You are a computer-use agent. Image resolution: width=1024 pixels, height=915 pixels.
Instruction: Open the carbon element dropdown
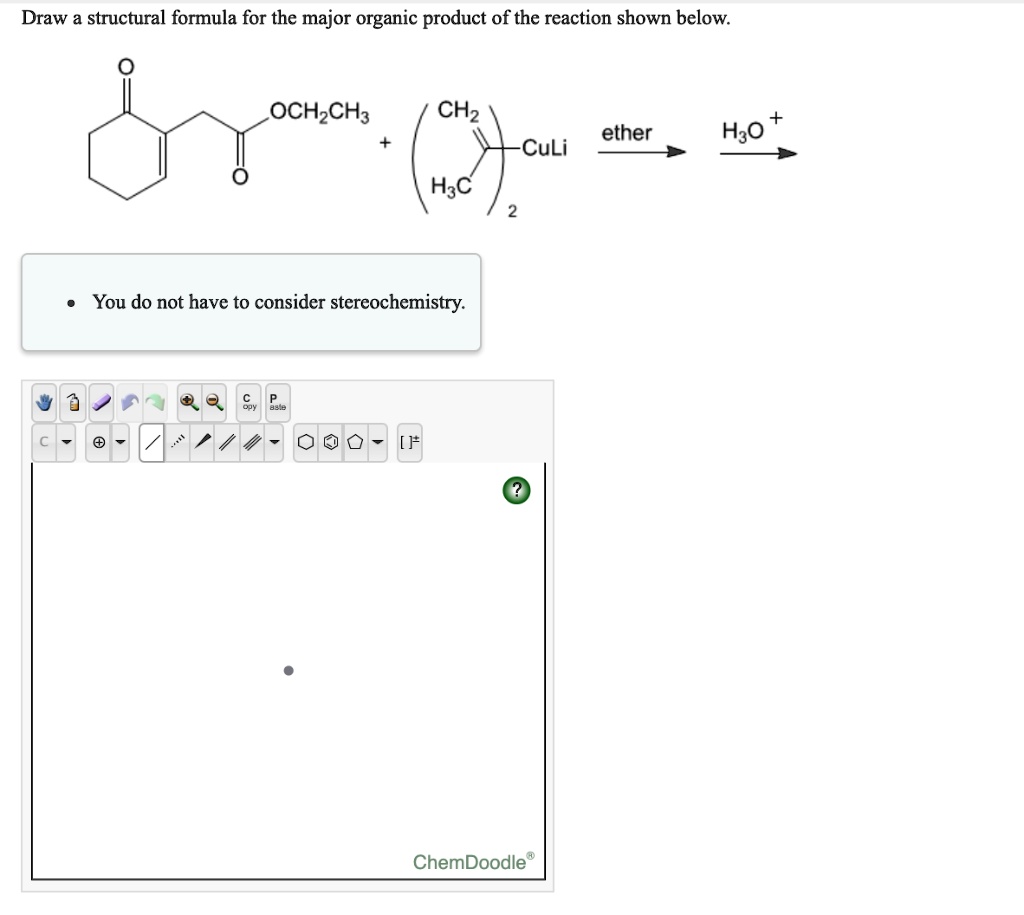65,442
